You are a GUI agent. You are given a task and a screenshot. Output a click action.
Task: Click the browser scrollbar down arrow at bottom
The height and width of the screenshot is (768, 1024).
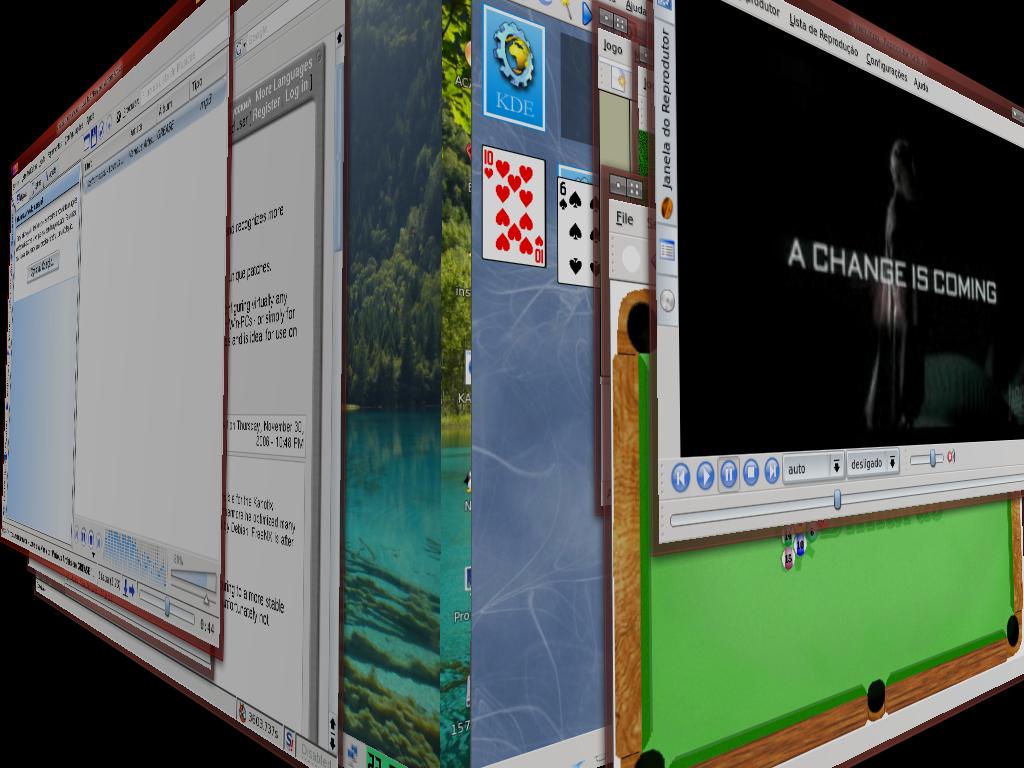[332, 743]
